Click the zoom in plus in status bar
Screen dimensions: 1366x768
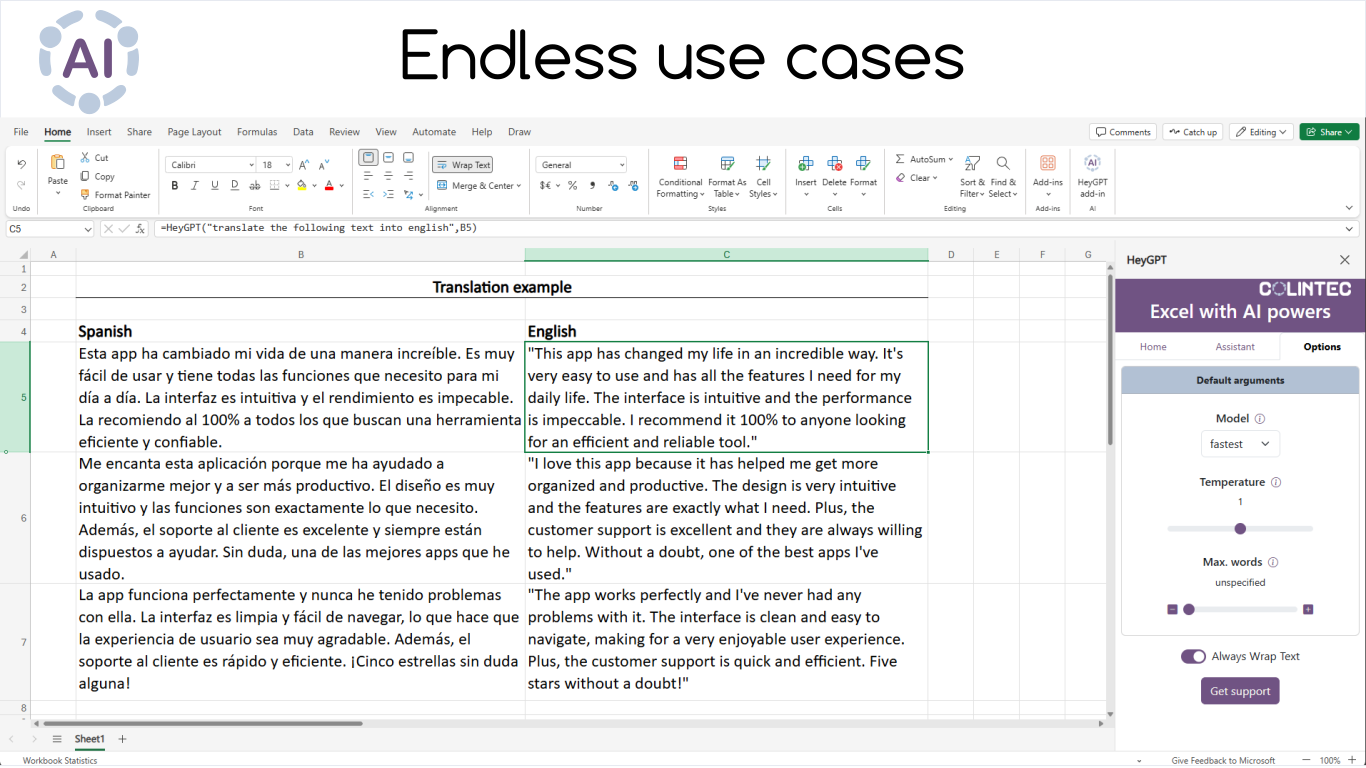1353,760
